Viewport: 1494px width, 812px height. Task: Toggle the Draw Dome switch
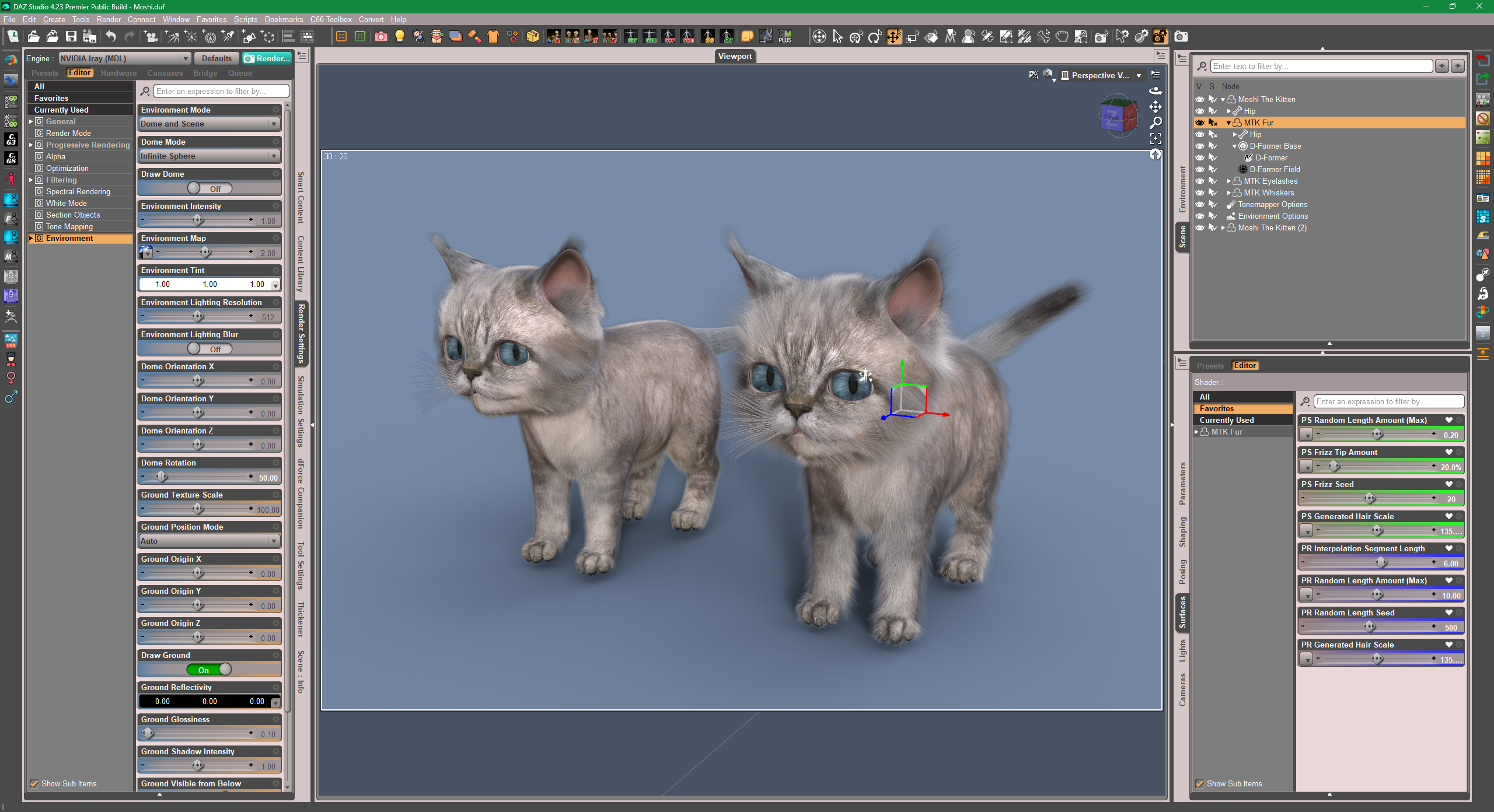point(210,188)
